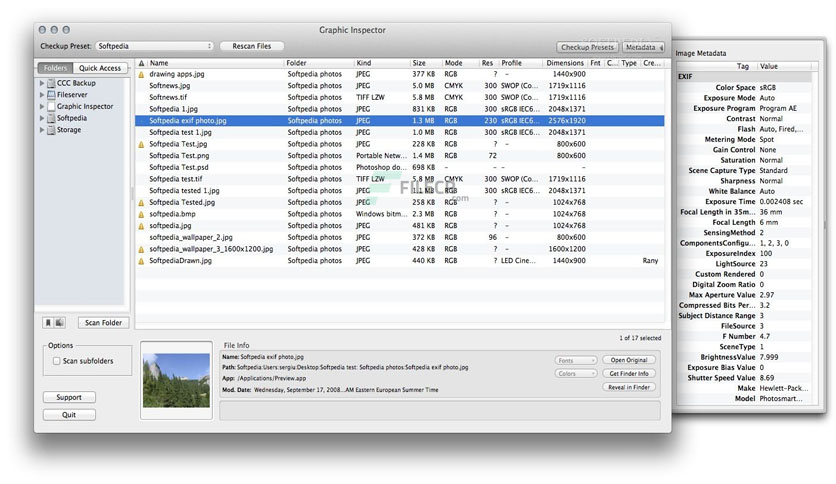
Task: Click the Exposure Time row in Image Metadata
Action: click(x=744, y=201)
